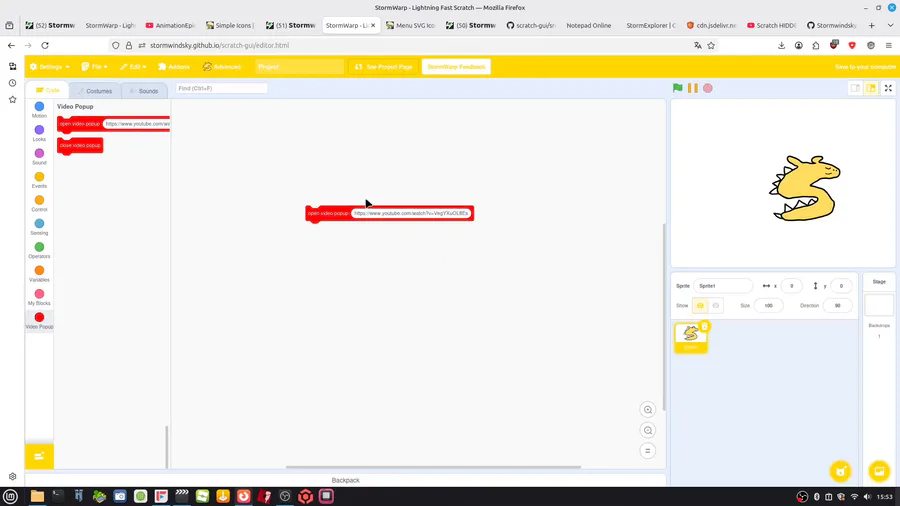This screenshot has height=506, width=900.
Task: Open the system start menu
Action: click(x=10, y=496)
